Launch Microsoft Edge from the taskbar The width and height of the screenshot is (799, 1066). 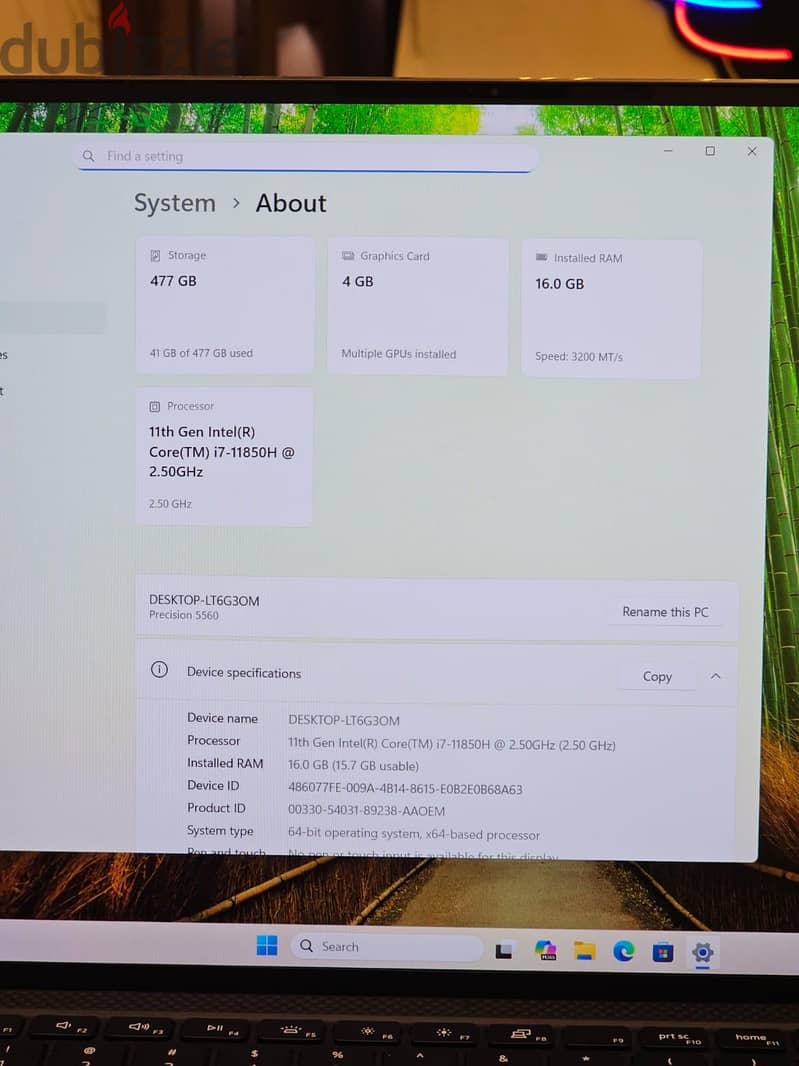pyautogui.click(x=624, y=951)
